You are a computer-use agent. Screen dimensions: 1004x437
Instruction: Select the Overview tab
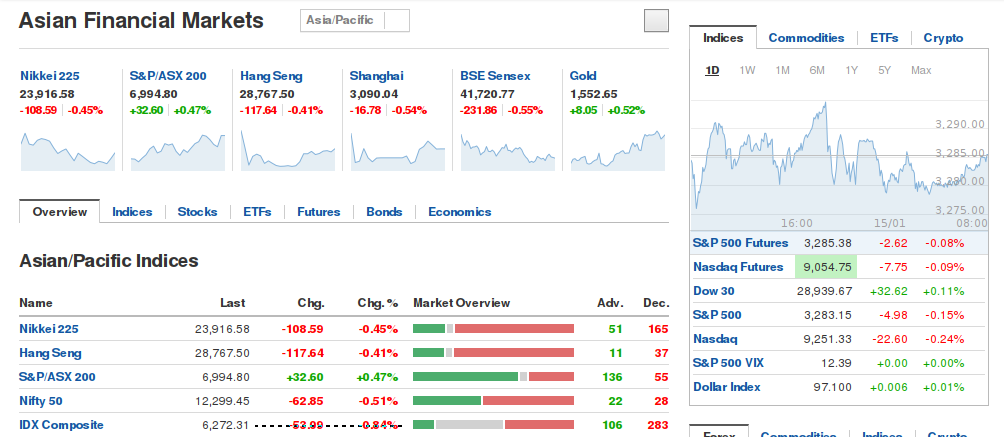click(60, 211)
